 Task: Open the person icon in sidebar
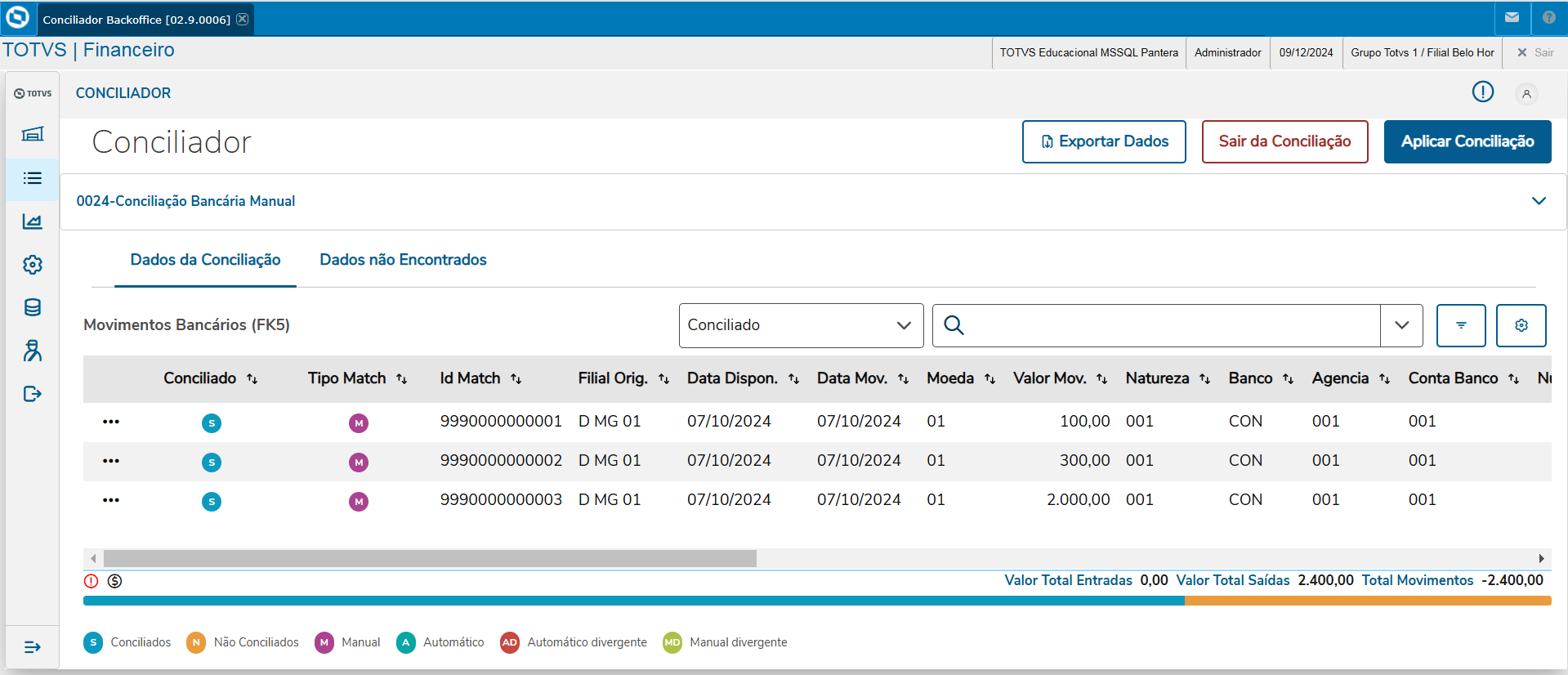coord(33,351)
